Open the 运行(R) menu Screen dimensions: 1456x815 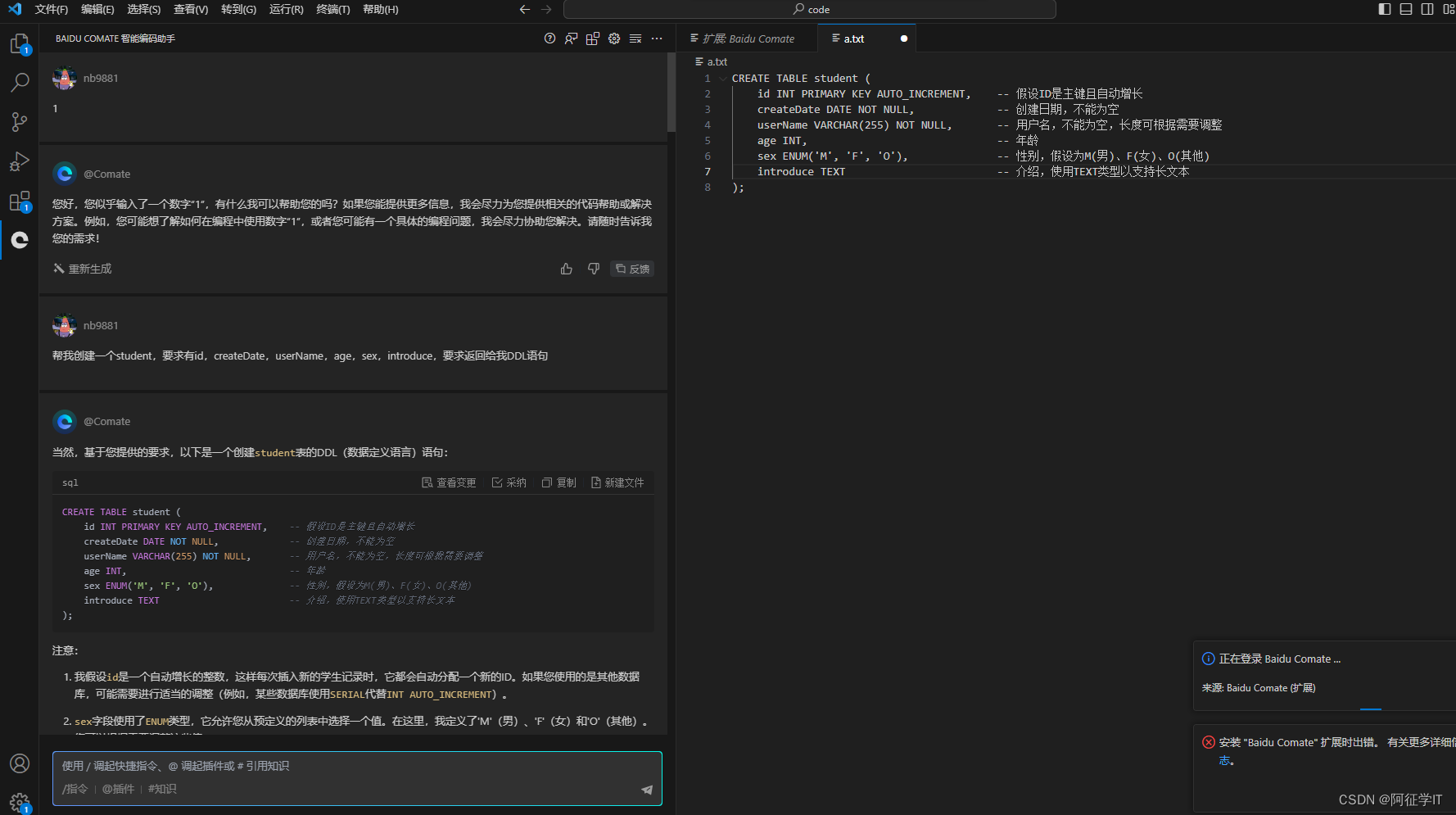[286, 9]
